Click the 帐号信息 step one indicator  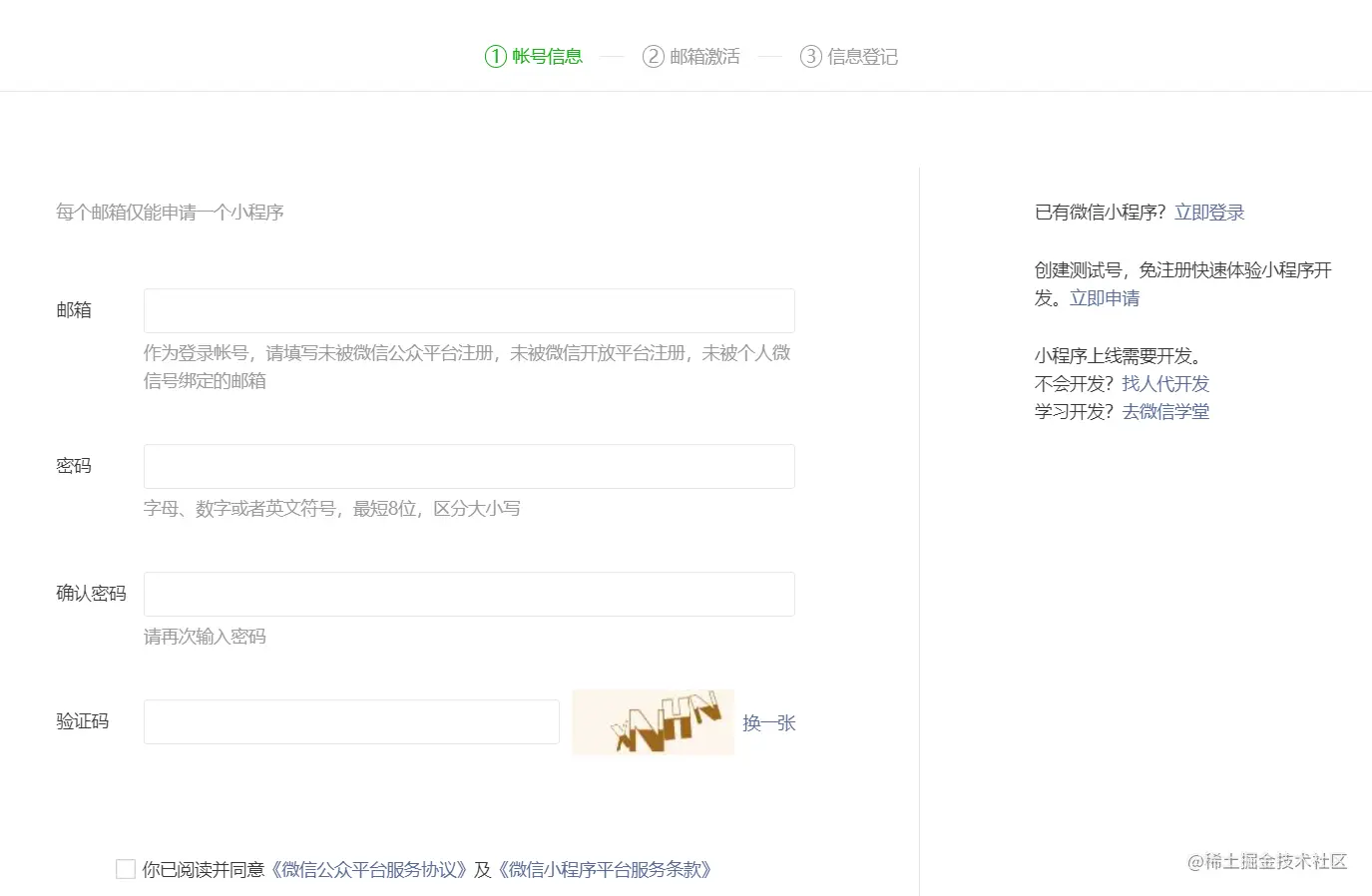(x=534, y=57)
